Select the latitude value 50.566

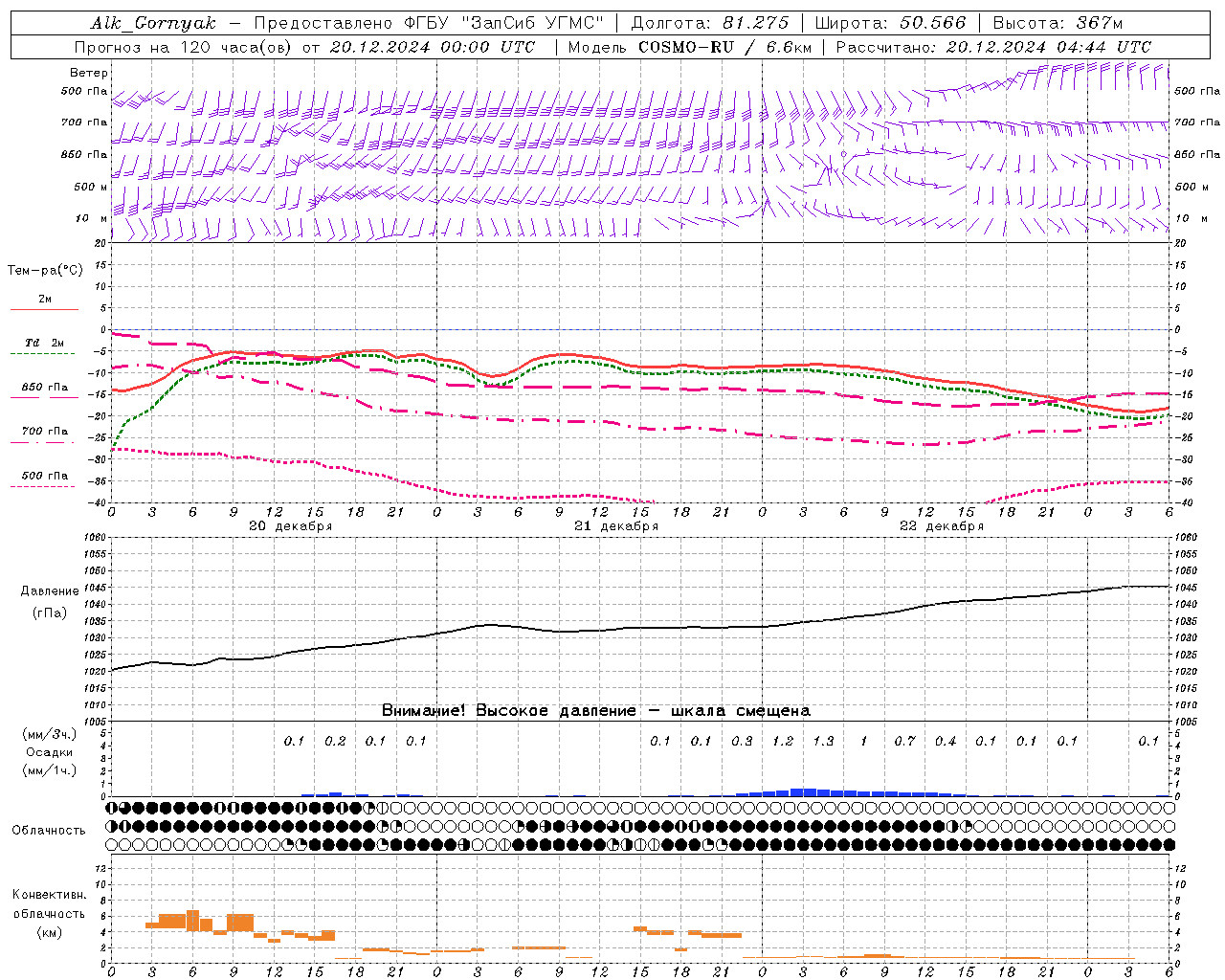(x=933, y=23)
